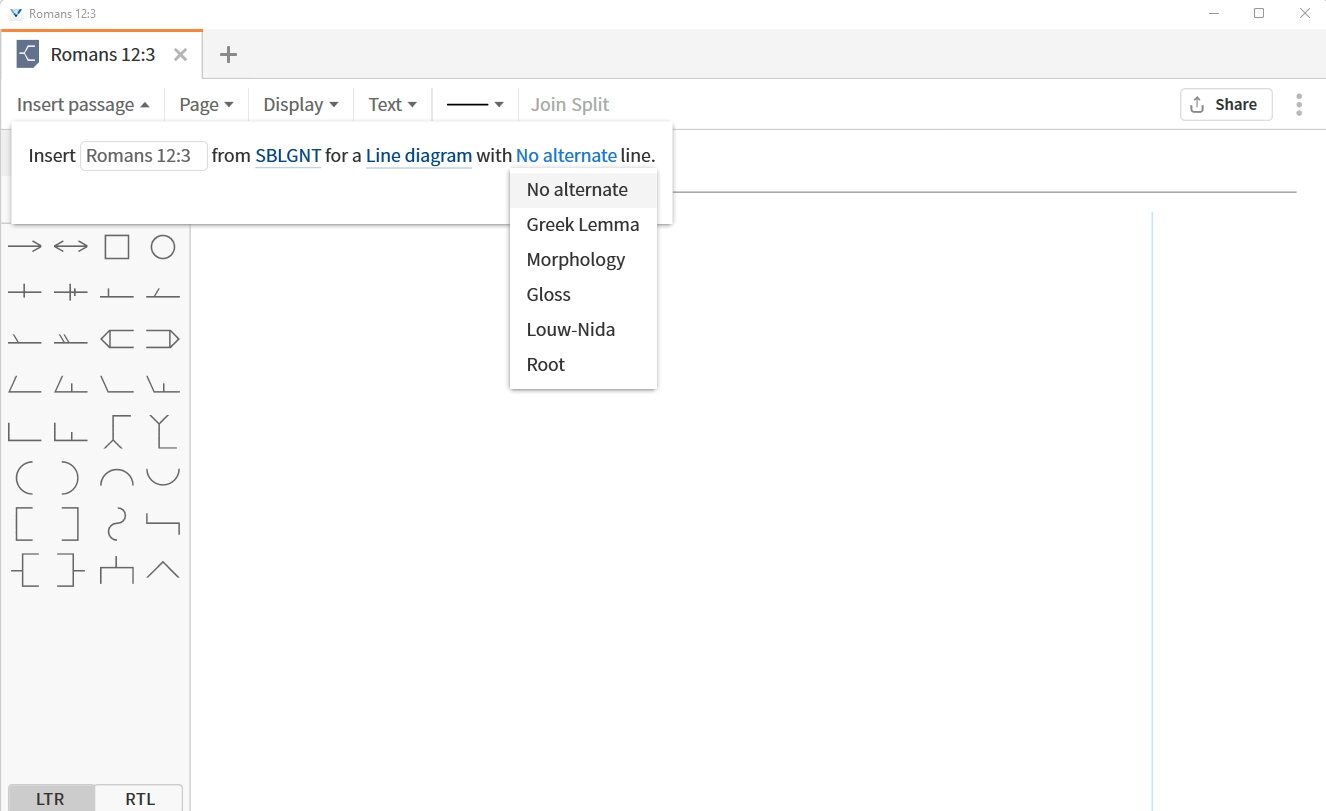
Task: Select the subject-predicate divider line symbol
Action: [25, 291]
